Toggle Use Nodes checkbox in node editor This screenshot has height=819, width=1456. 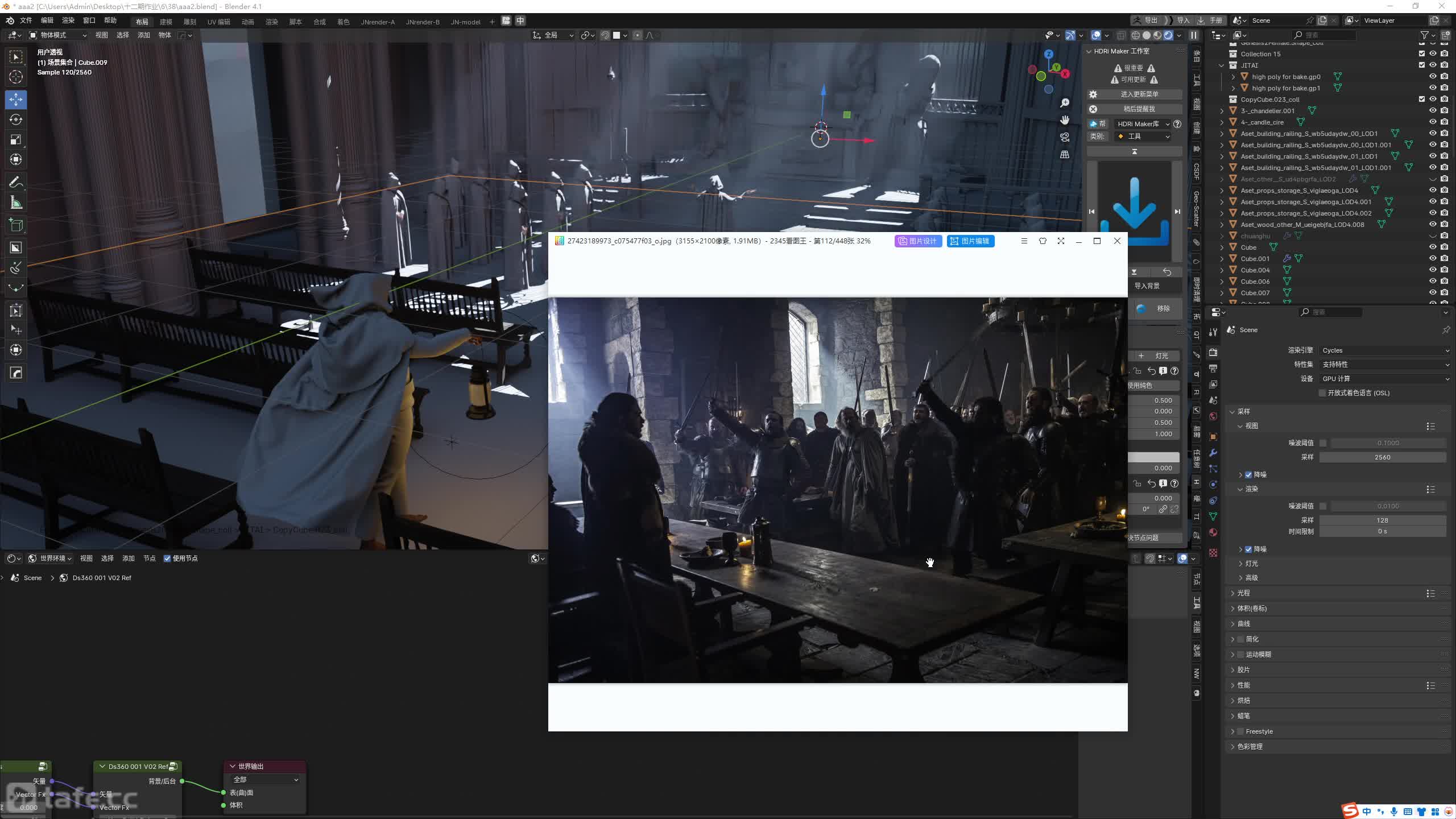[167, 559]
